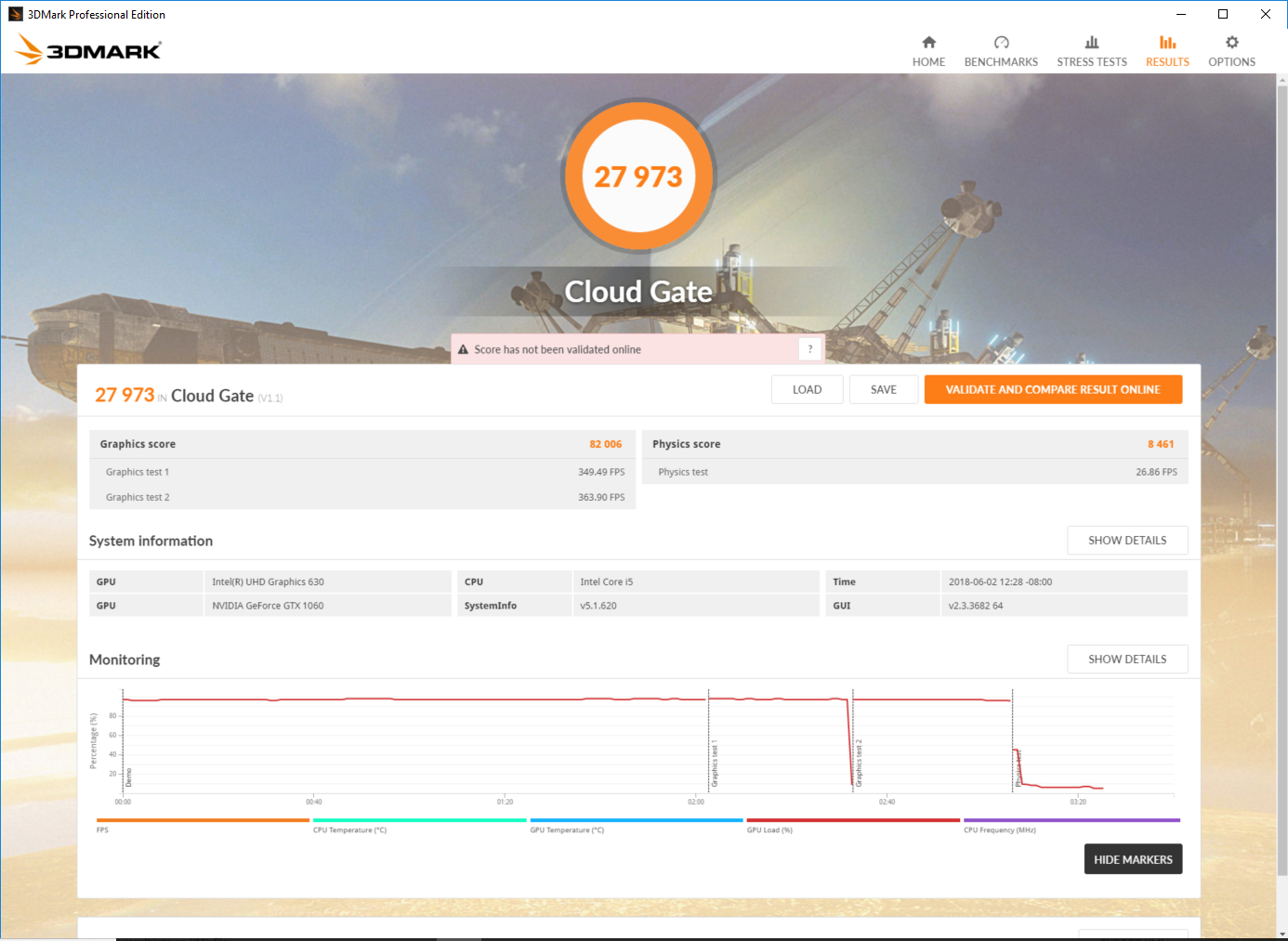Open the Stress Tests chart icon
The height and width of the screenshot is (941, 1288).
tap(1092, 42)
